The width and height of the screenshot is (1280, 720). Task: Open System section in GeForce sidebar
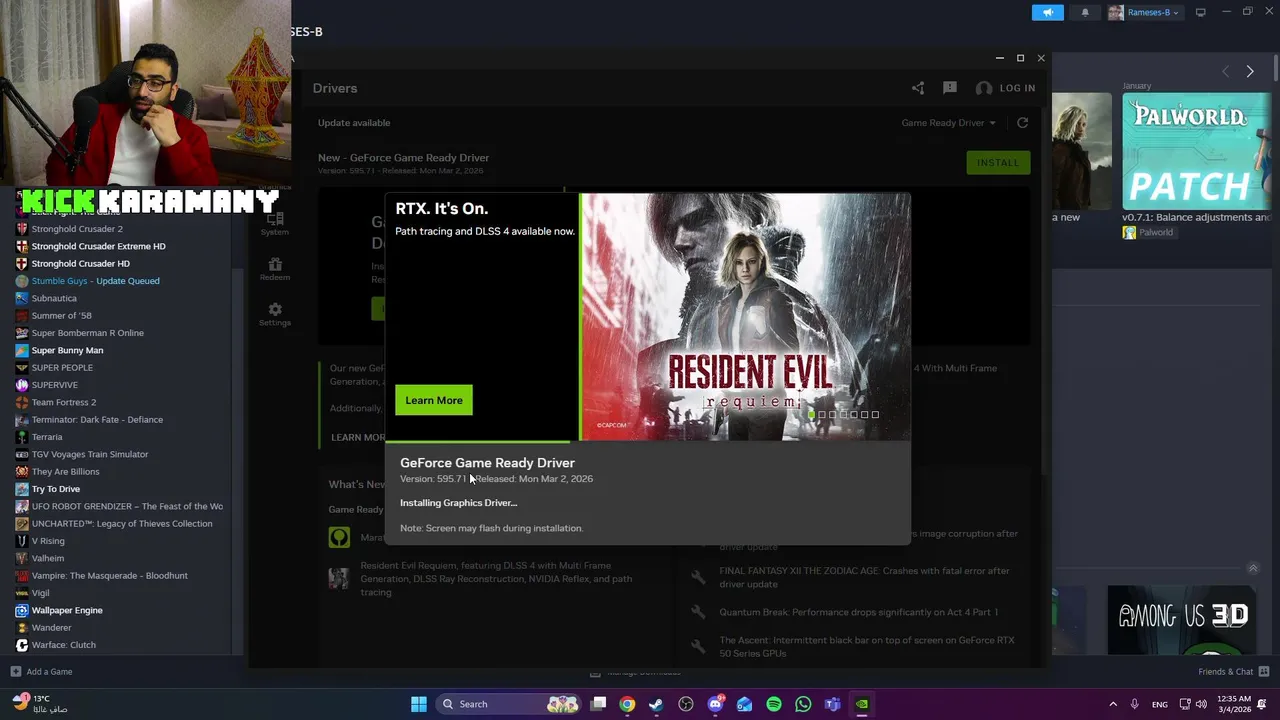275,224
